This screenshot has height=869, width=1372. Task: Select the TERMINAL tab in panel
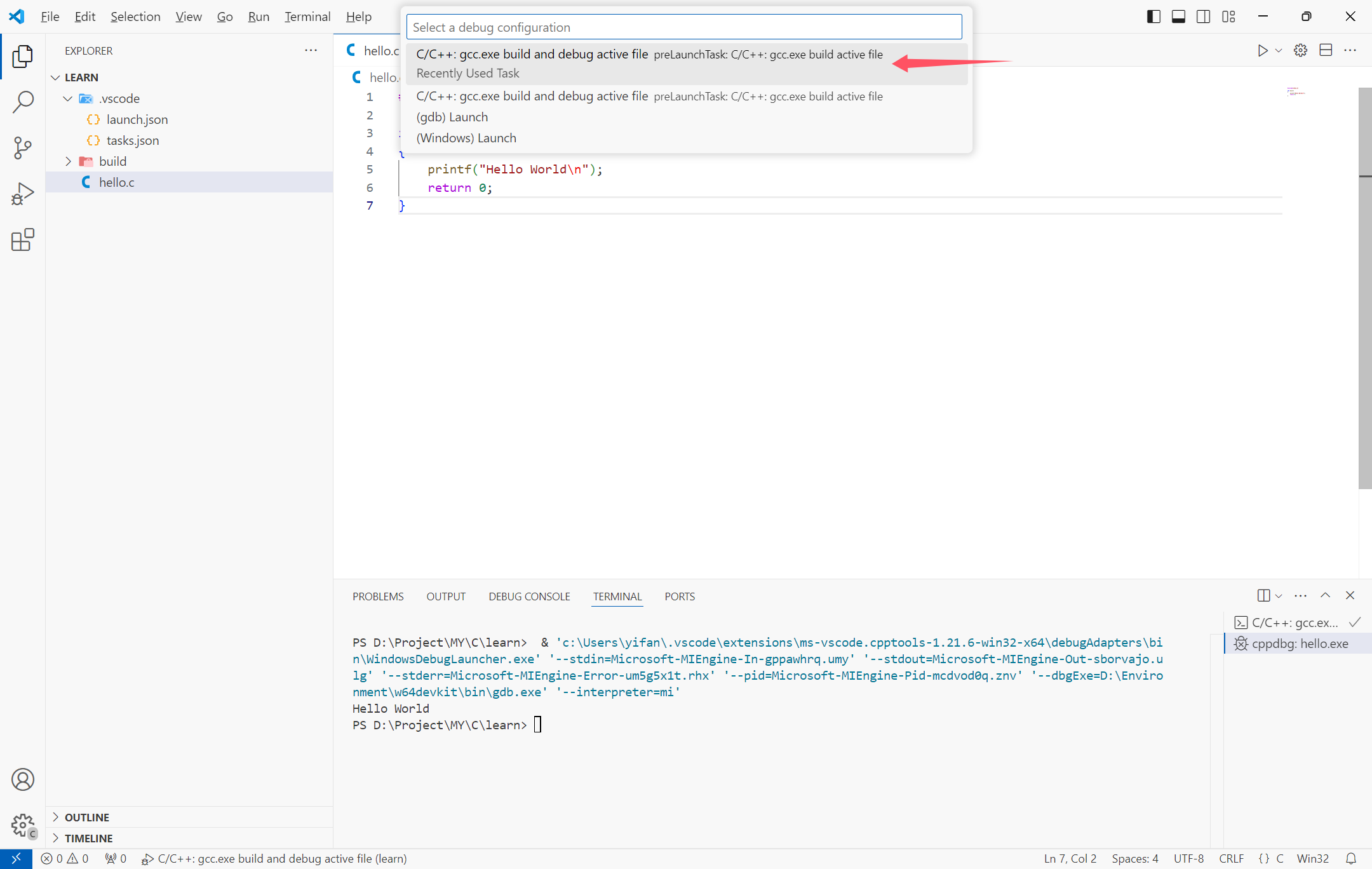616,596
